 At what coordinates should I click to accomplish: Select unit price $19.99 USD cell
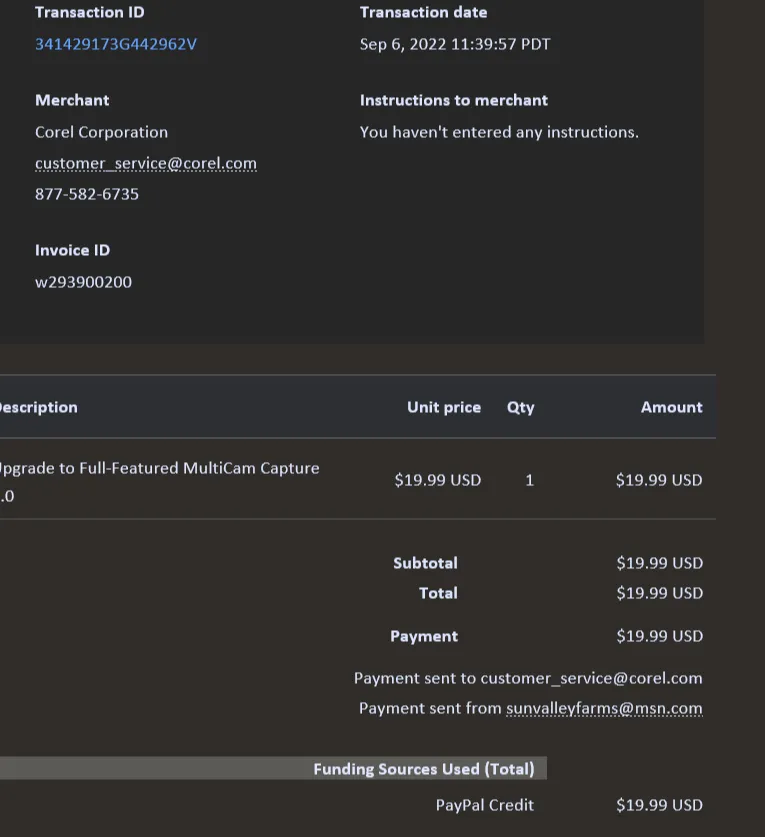[x=438, y=480]
